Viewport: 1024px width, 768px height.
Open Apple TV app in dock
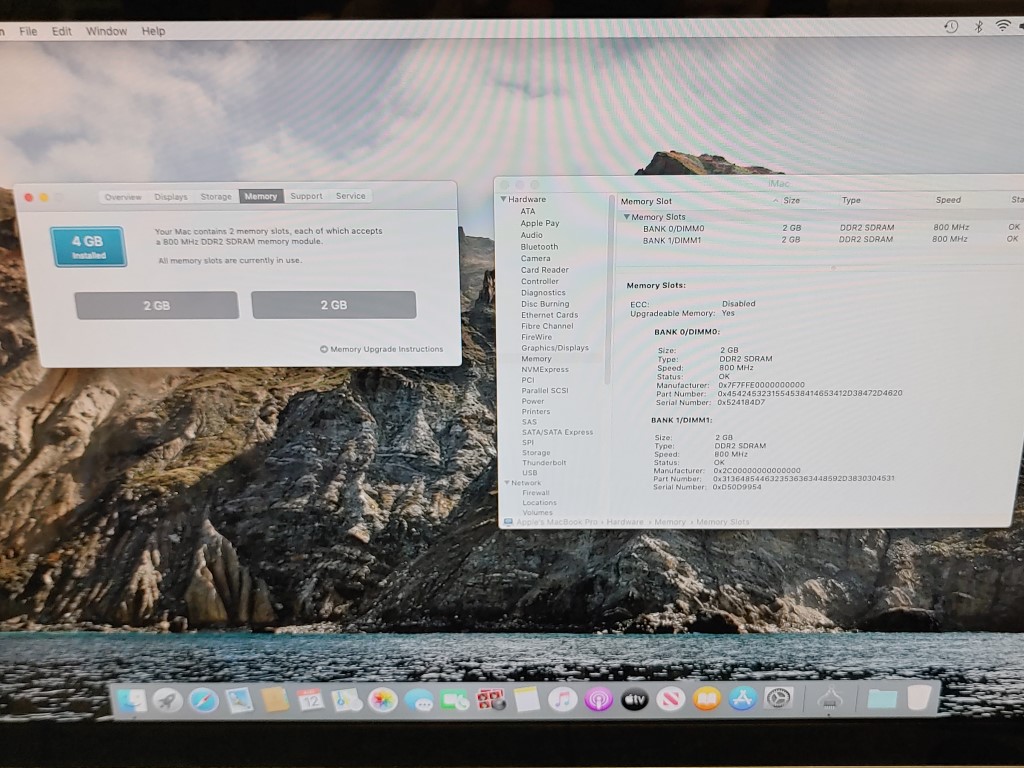pos(634,699)
